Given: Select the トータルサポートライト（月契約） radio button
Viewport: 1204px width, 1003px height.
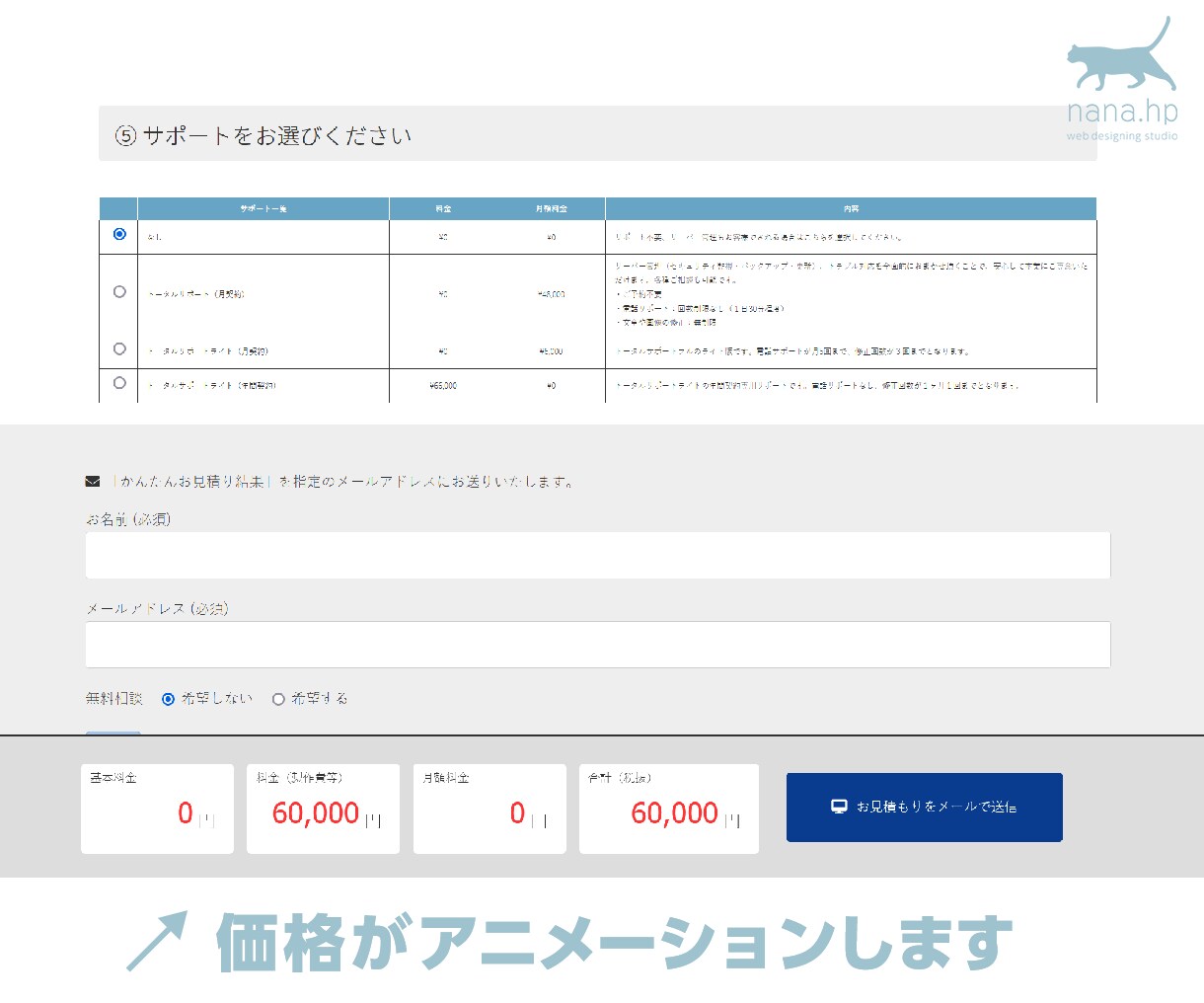Looking at the screenshot, I should click(119, 348).
